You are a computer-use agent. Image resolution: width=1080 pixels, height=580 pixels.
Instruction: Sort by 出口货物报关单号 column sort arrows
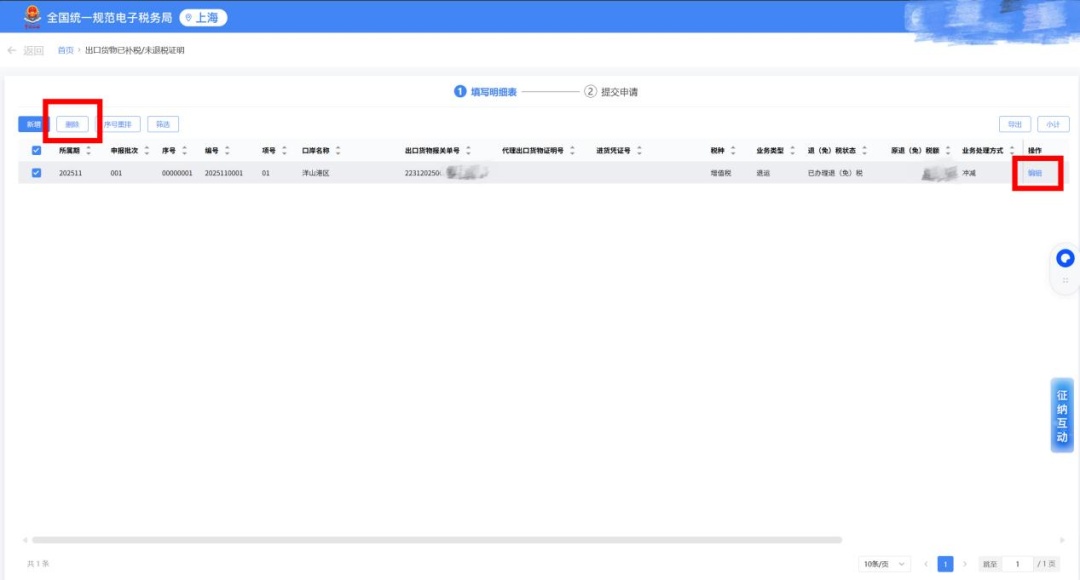click(468, 151)
